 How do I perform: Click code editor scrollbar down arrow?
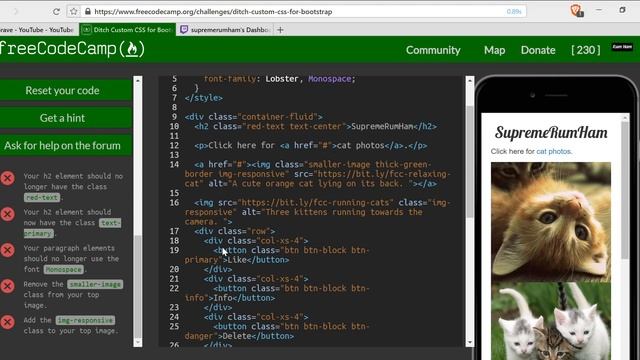click(x=470, y=342)
